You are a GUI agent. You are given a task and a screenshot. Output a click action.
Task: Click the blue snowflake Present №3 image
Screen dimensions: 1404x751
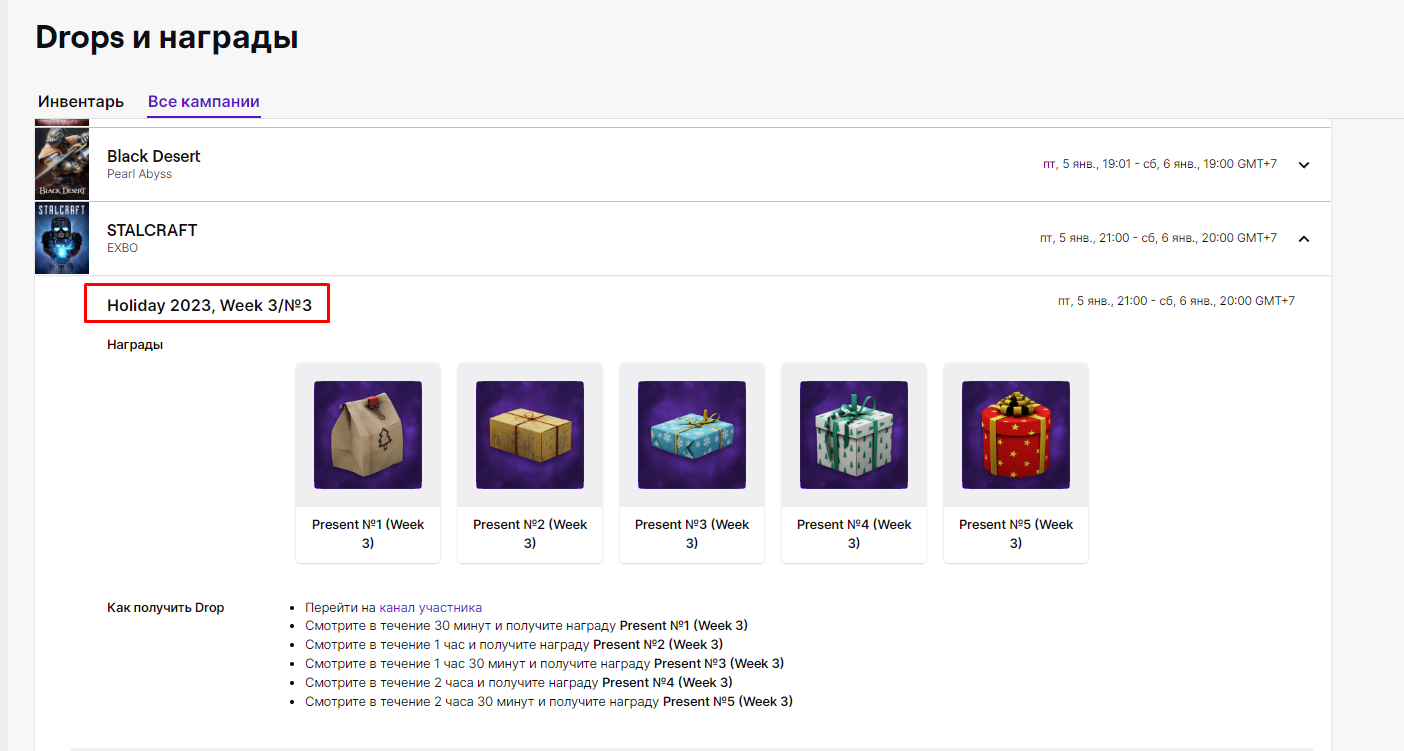(692, 435)
